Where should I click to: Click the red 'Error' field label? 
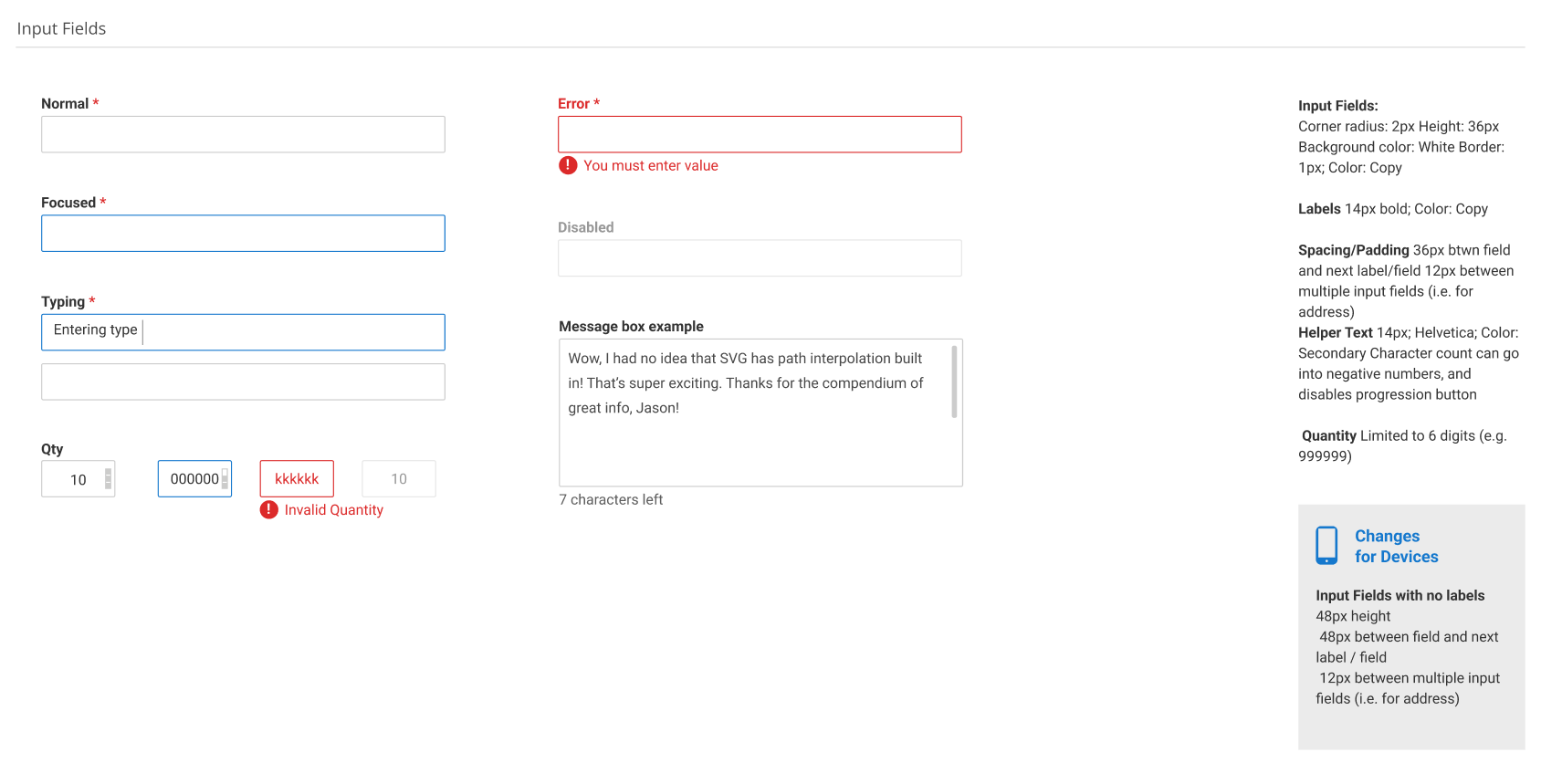[x=573, y=104]
